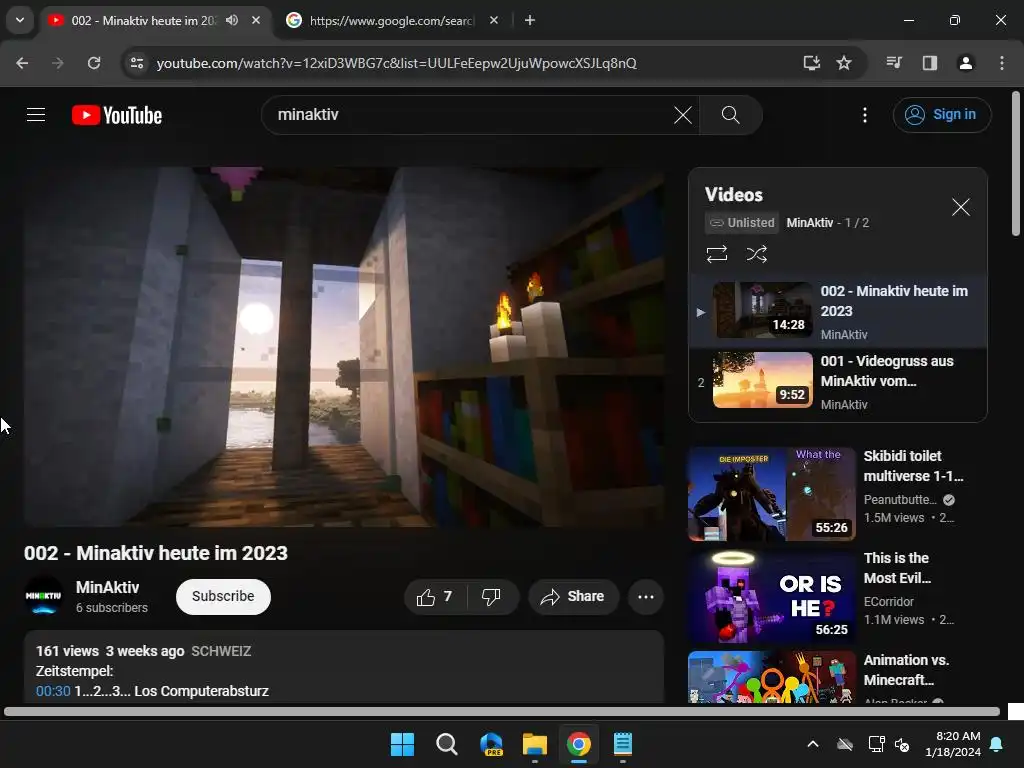
Task: Open the Windows Start menu
Action: pos(402,744)
